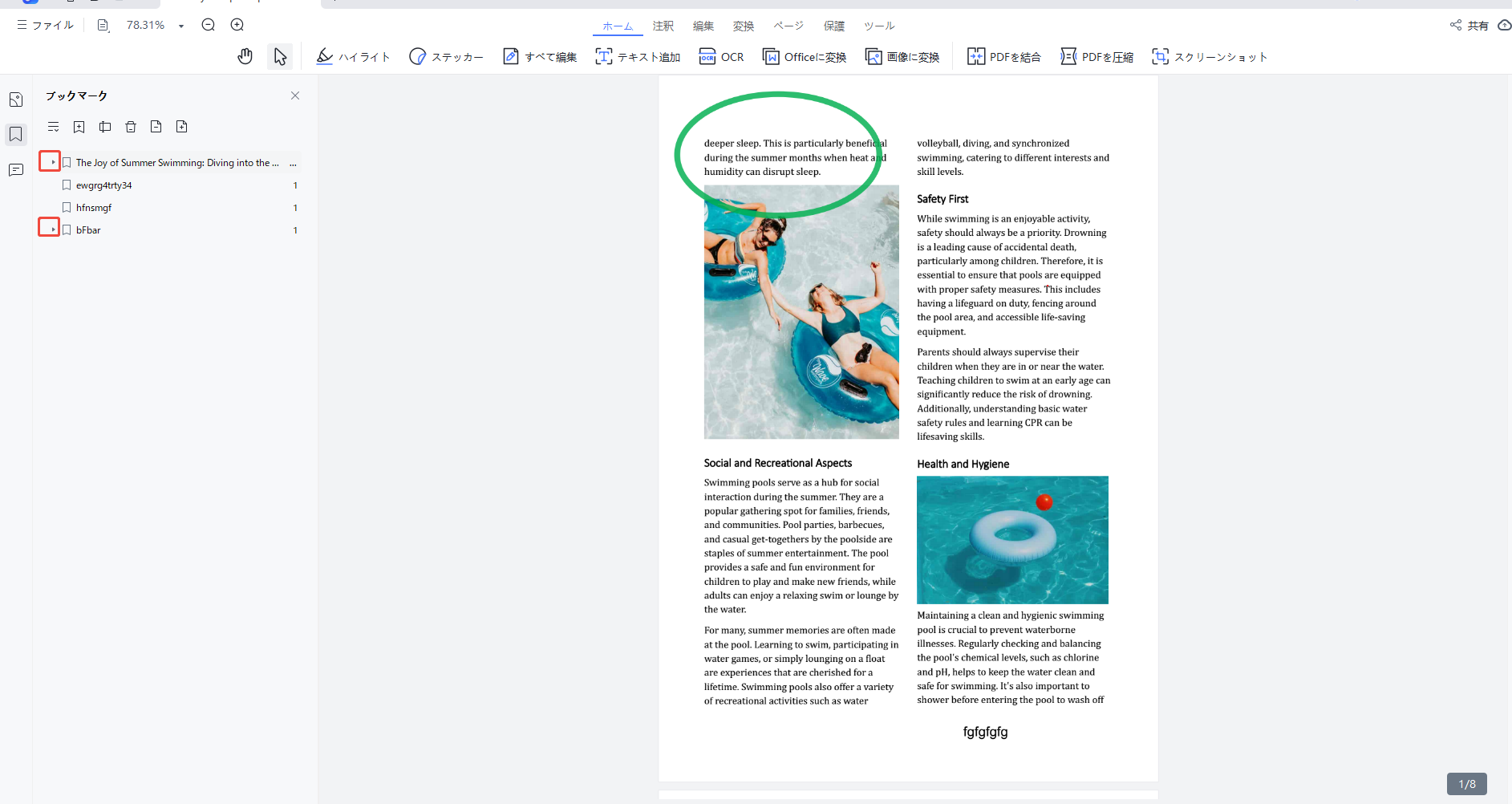Select the arrow cursor selection tool
Viewport: 1512px width, 804px height.
[280, 56]
